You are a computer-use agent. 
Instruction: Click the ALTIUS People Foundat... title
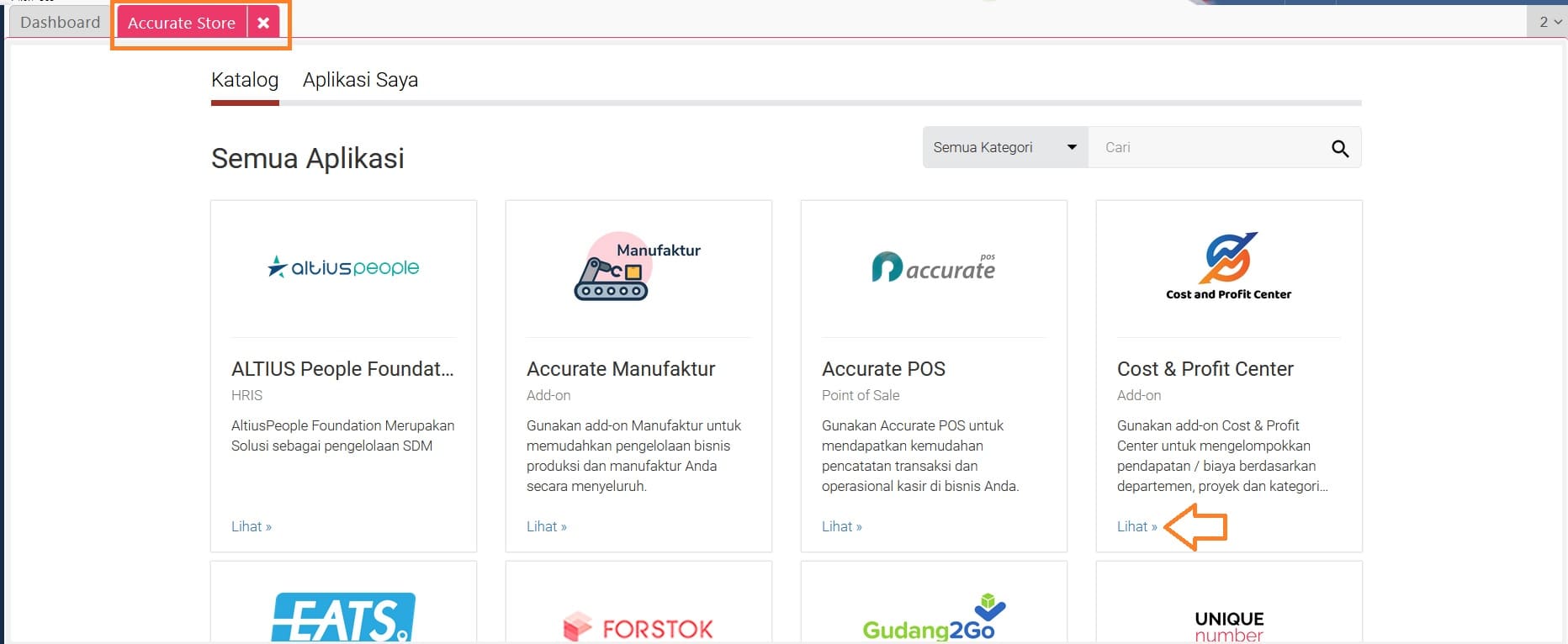click(x=342, y=369)
